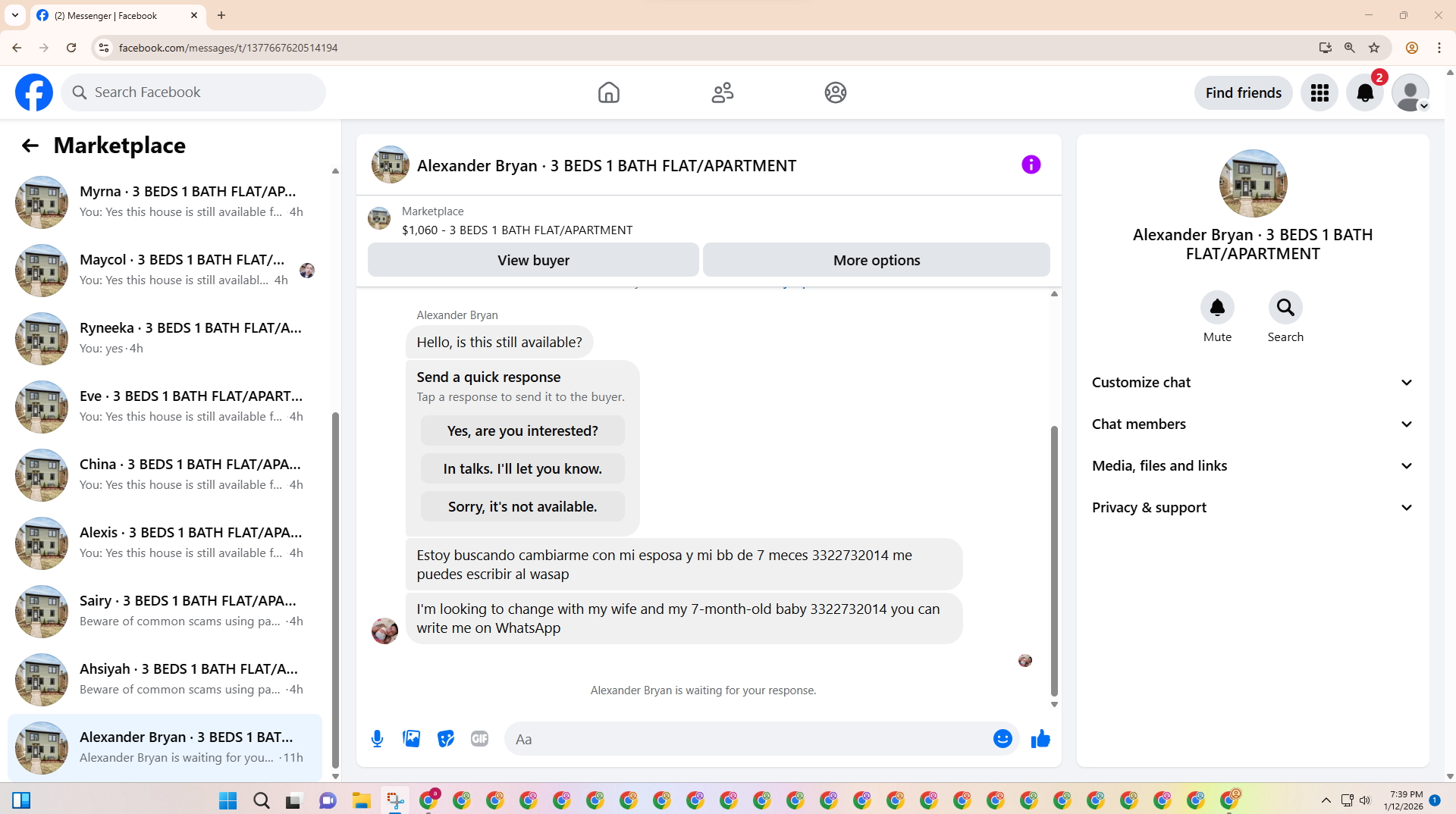Click 'Hello, is this still available?' message
1456x814 pixels.
pyautogui.click(x=499, y=343)
